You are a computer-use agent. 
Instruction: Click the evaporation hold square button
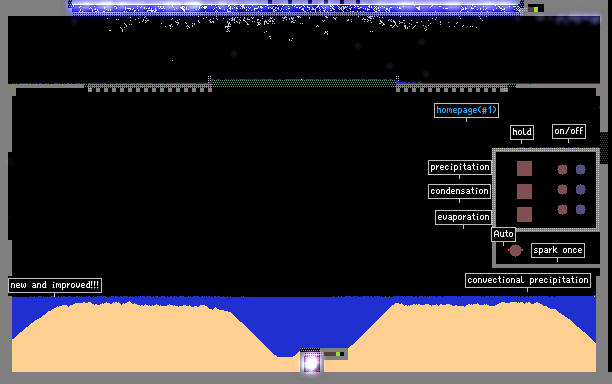tap(524, 214)
